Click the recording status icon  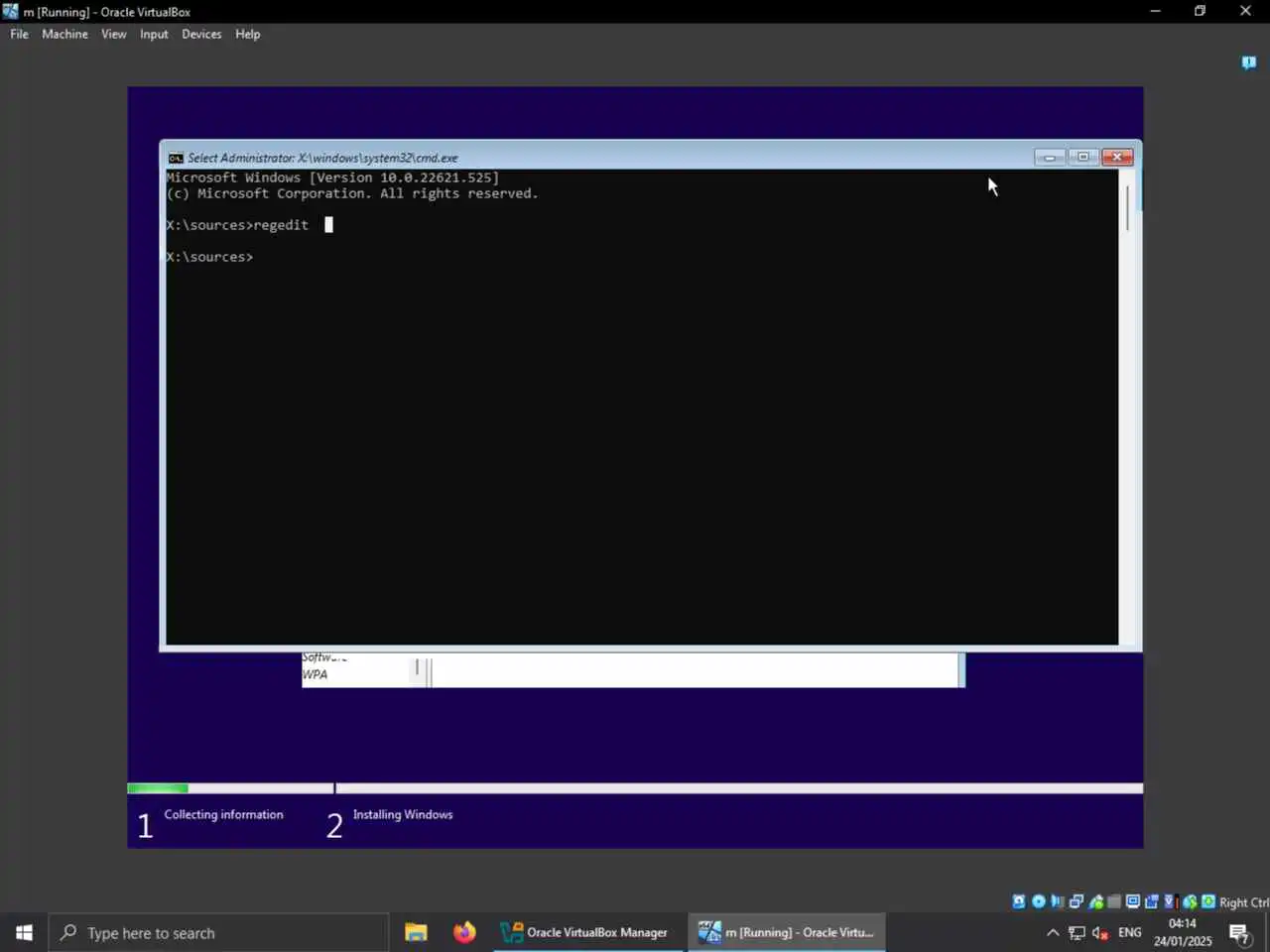pyautogui.click(x=1152, y=901)
